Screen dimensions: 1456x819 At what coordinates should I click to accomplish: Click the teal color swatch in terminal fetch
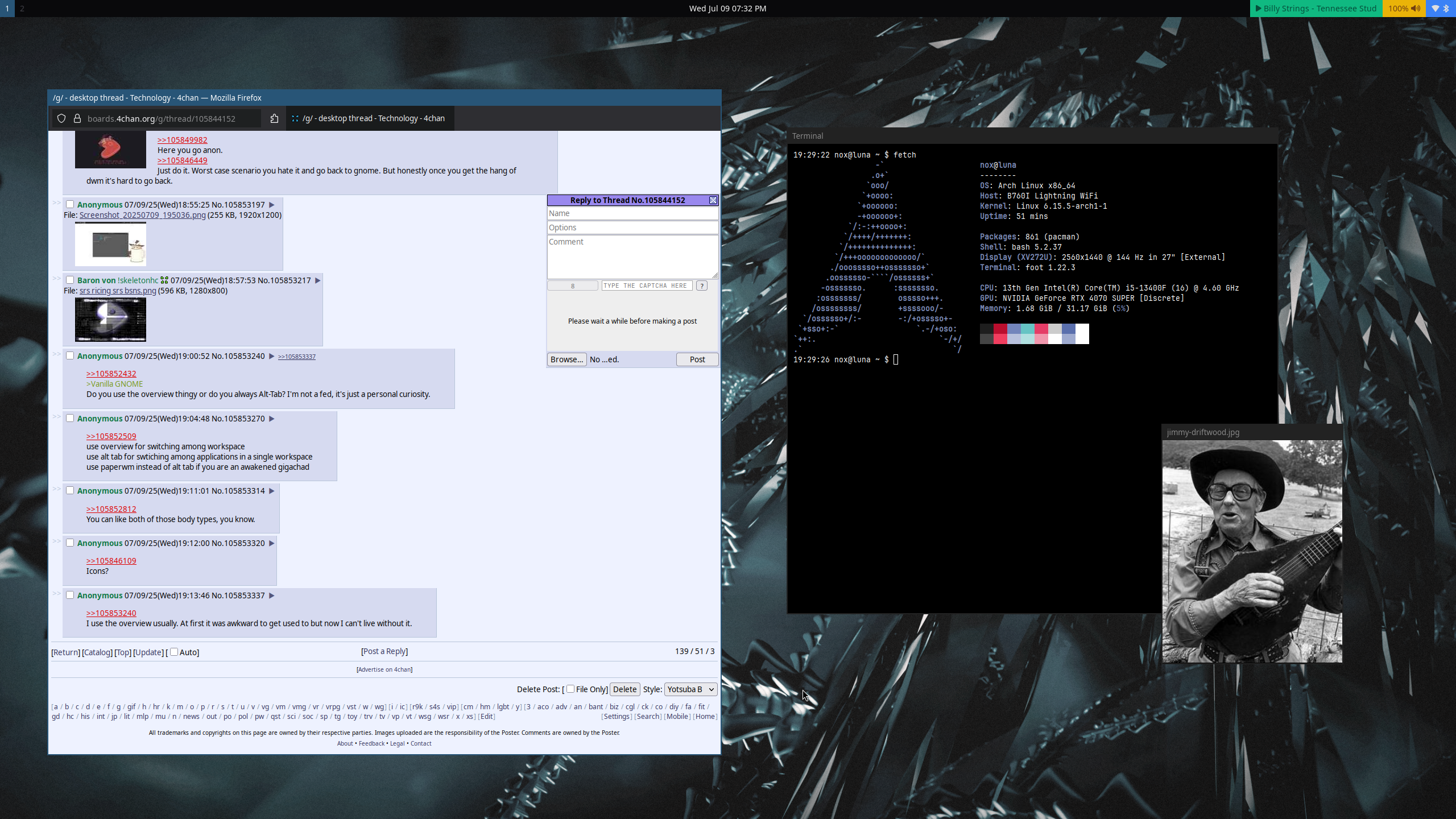1028,329
